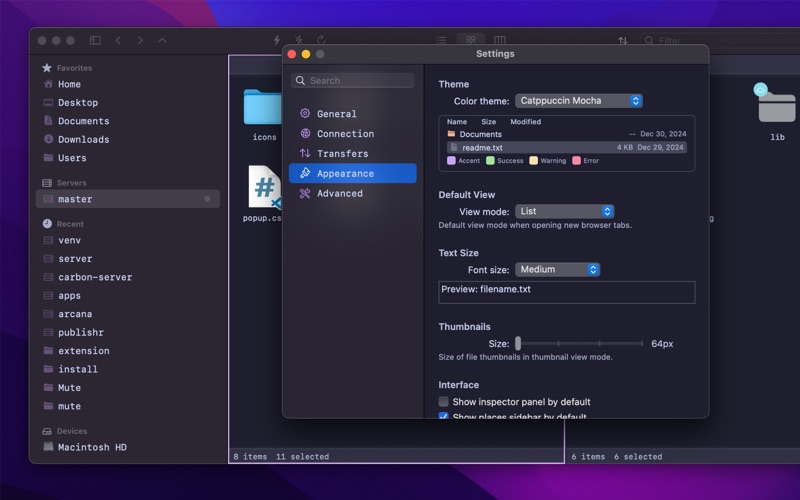Select the master server entry
This screenshot has height=500, width=800.
coord(128,199)
